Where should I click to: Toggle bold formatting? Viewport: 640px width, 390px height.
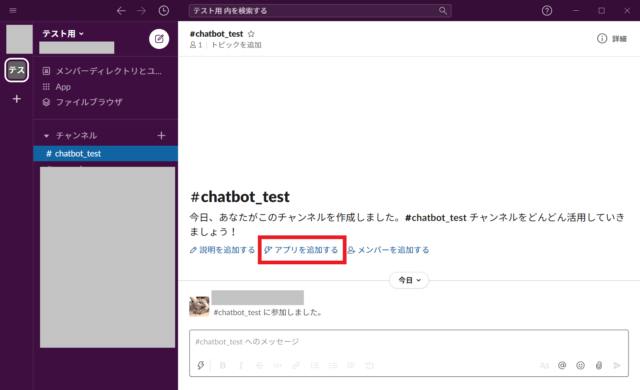pyautogui.click(x=222, y=366)
